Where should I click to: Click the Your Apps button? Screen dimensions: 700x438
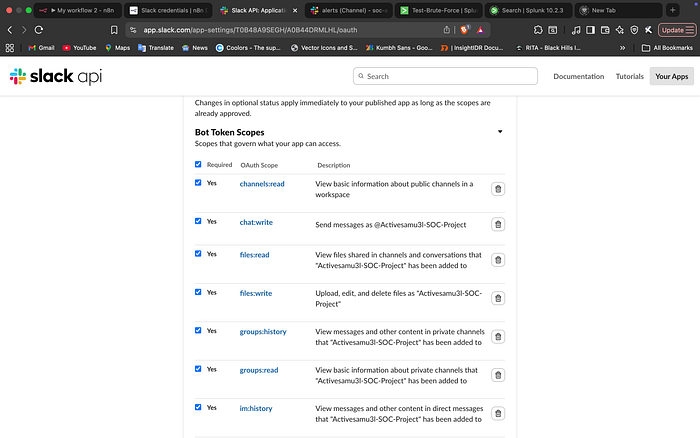671,76
